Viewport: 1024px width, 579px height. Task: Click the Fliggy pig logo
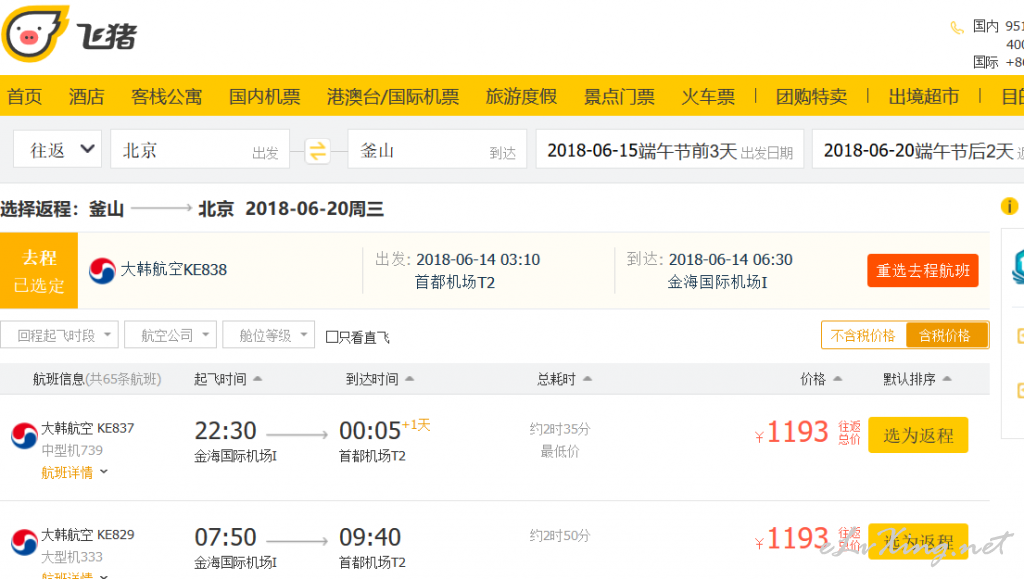[x=35, y=33]
